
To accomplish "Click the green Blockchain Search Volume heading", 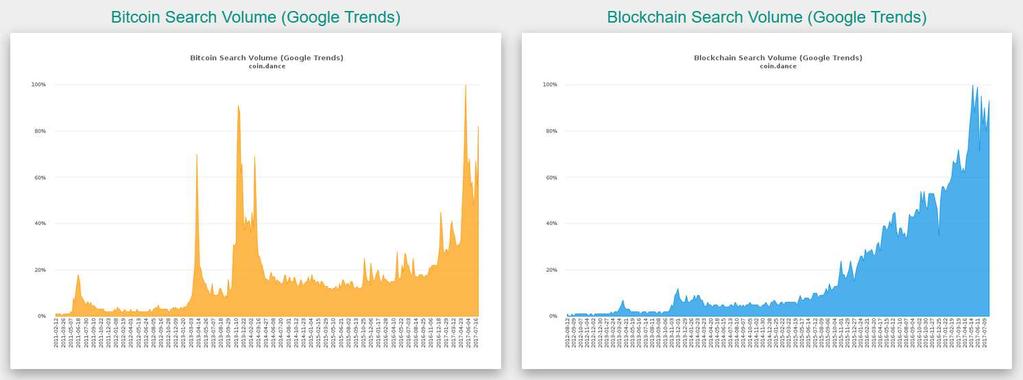I will coord(767,17).
